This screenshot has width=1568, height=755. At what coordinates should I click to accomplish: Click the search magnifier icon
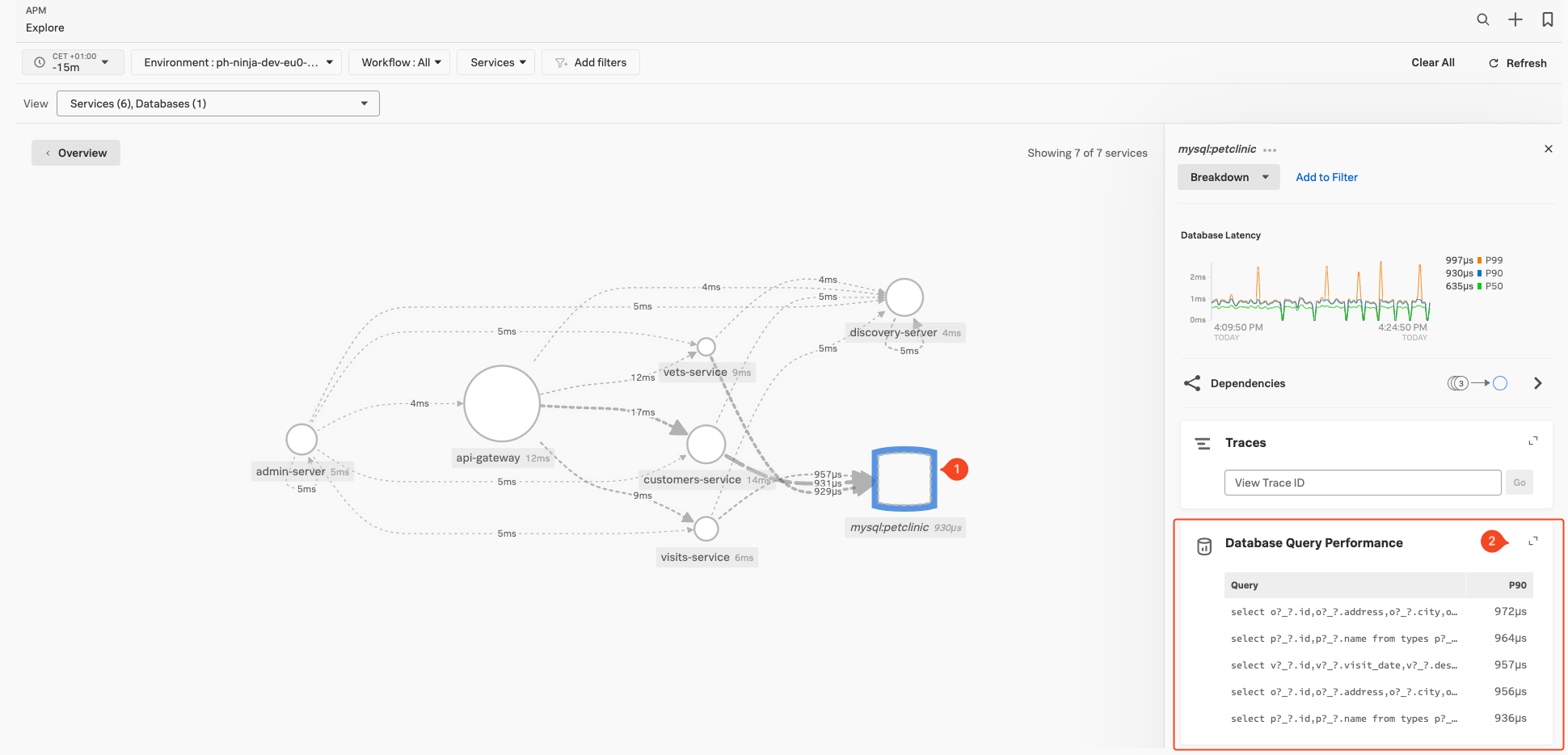[x=1482, y=19]
